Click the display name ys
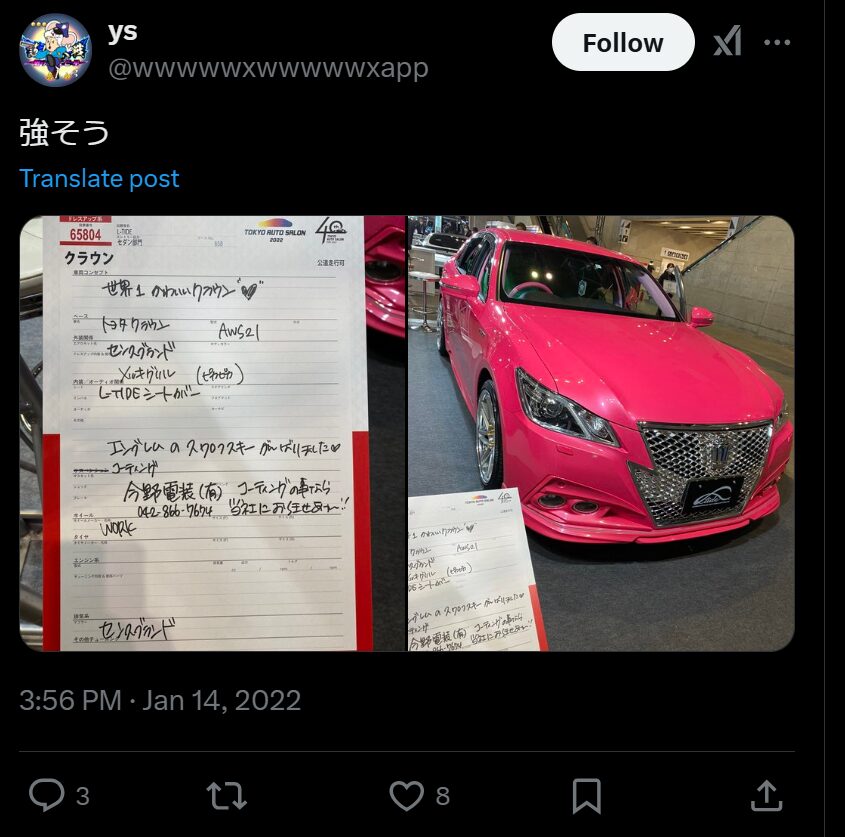 point(122,32)
